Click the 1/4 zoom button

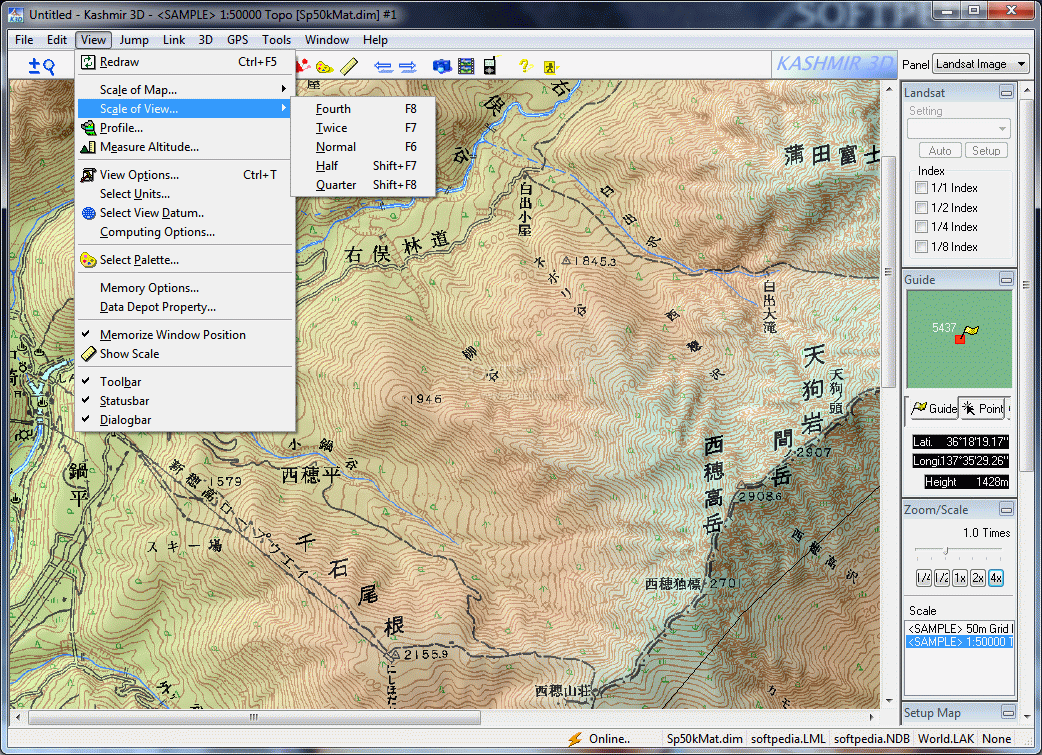(924, 578)
